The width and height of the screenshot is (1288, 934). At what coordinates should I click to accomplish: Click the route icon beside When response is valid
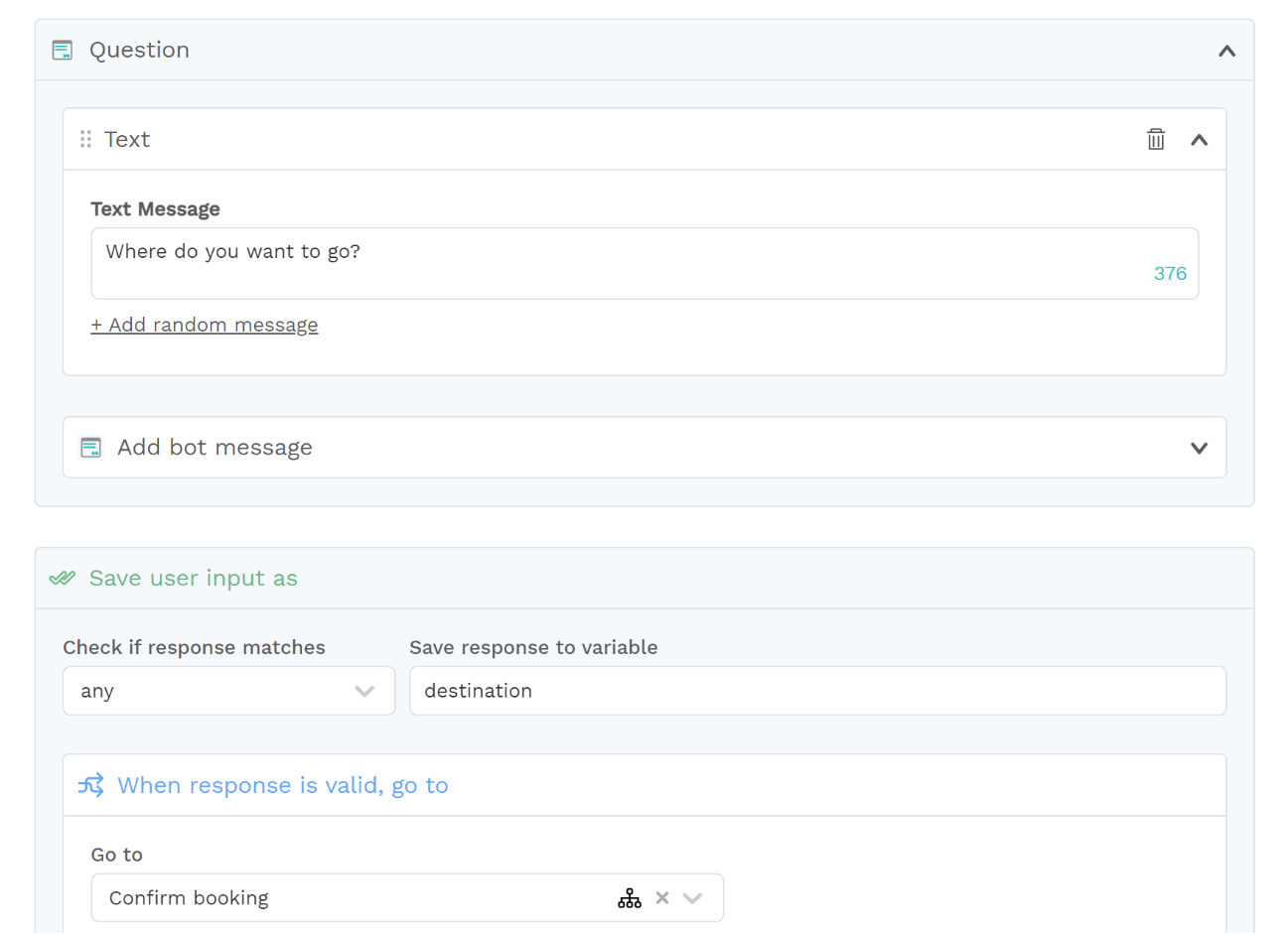tap(90, 785)
